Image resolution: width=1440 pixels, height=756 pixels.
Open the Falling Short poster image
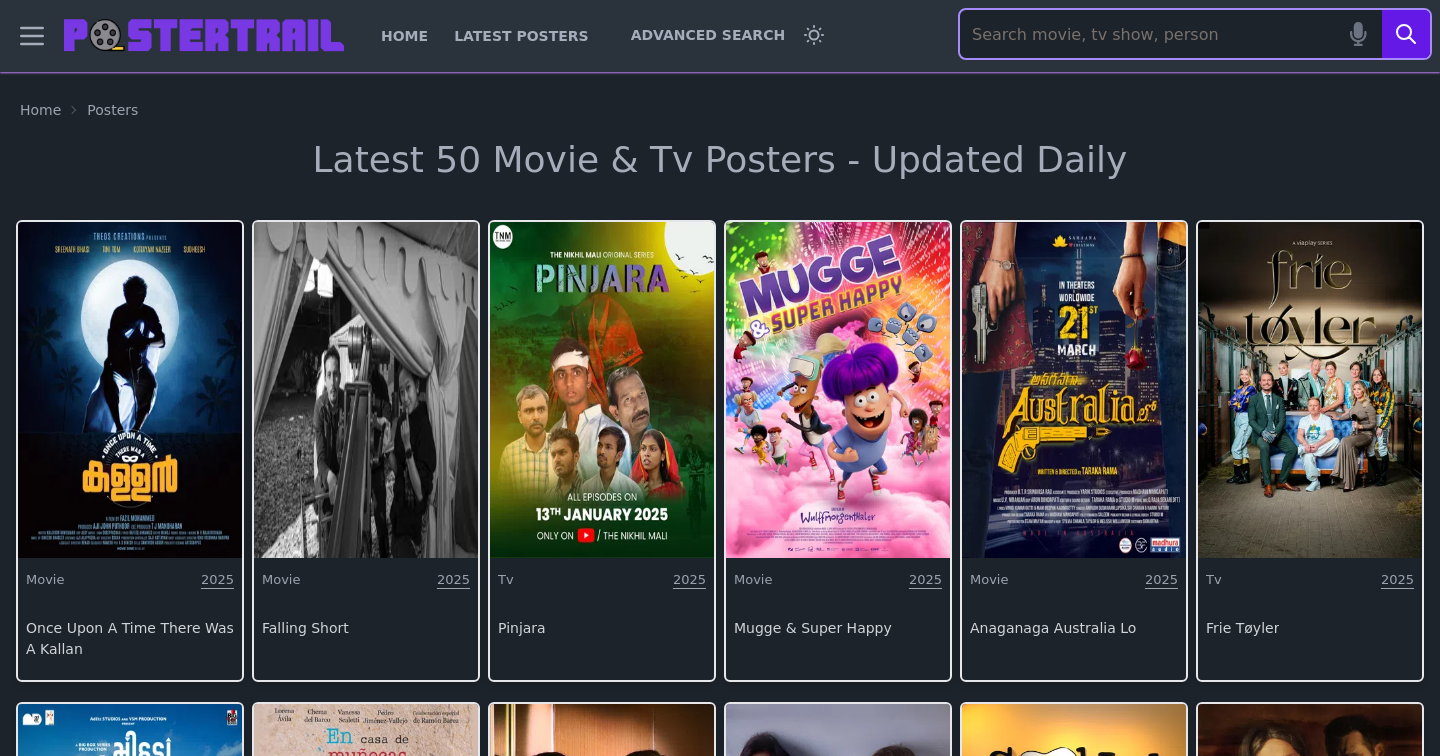click(366, 390)
